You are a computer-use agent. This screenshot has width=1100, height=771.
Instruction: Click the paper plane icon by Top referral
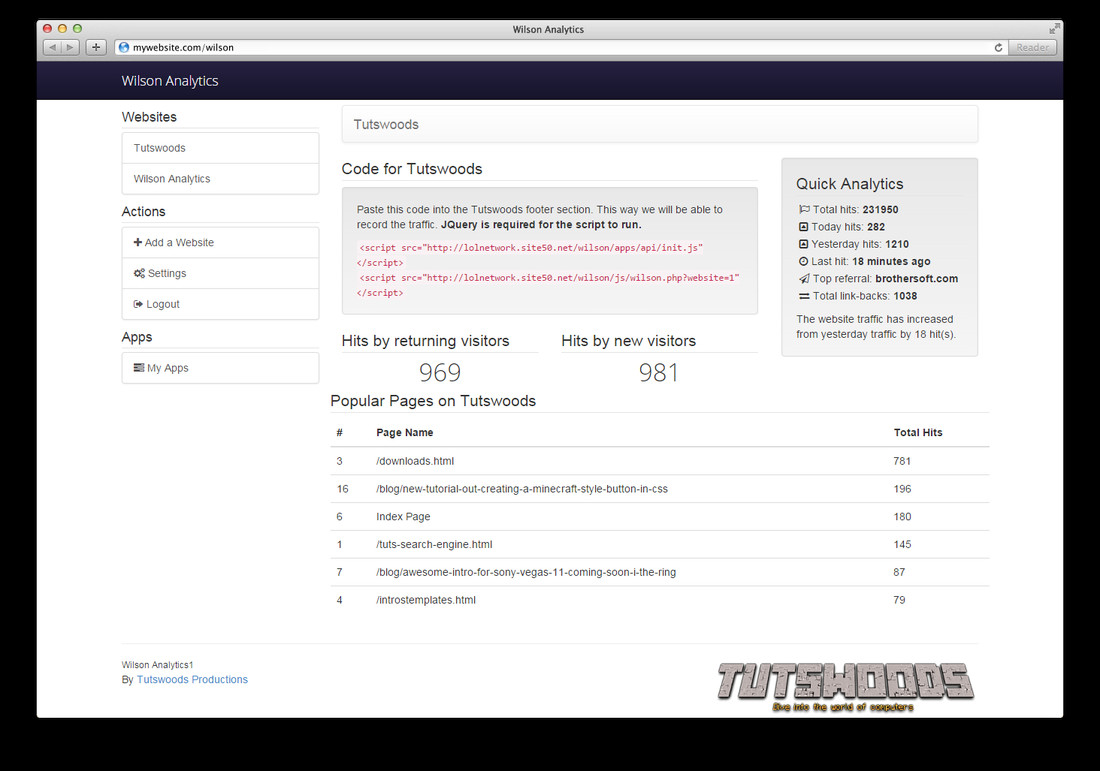[804, 279]
